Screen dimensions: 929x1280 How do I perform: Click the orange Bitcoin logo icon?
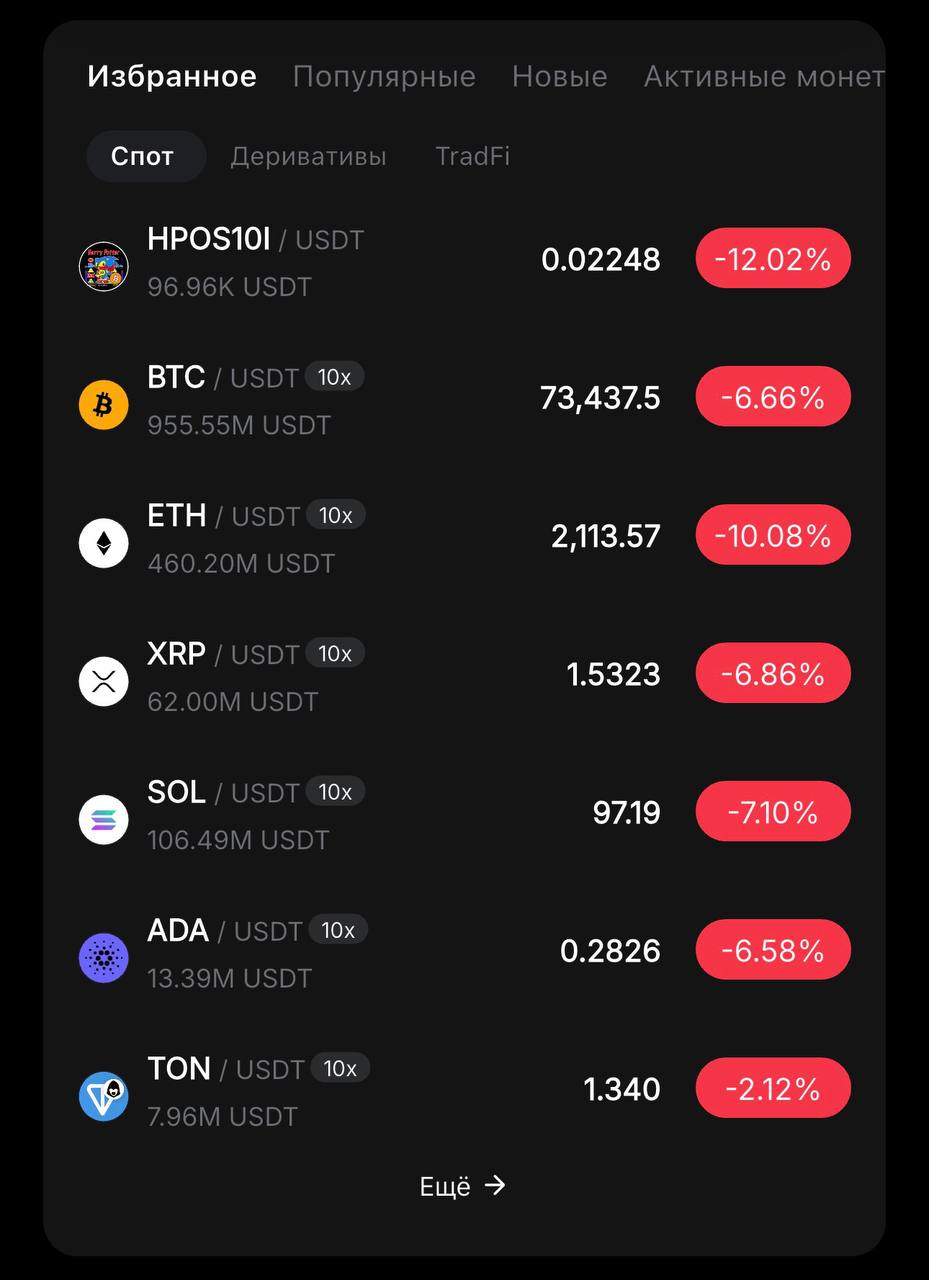[x=104, y=405]
